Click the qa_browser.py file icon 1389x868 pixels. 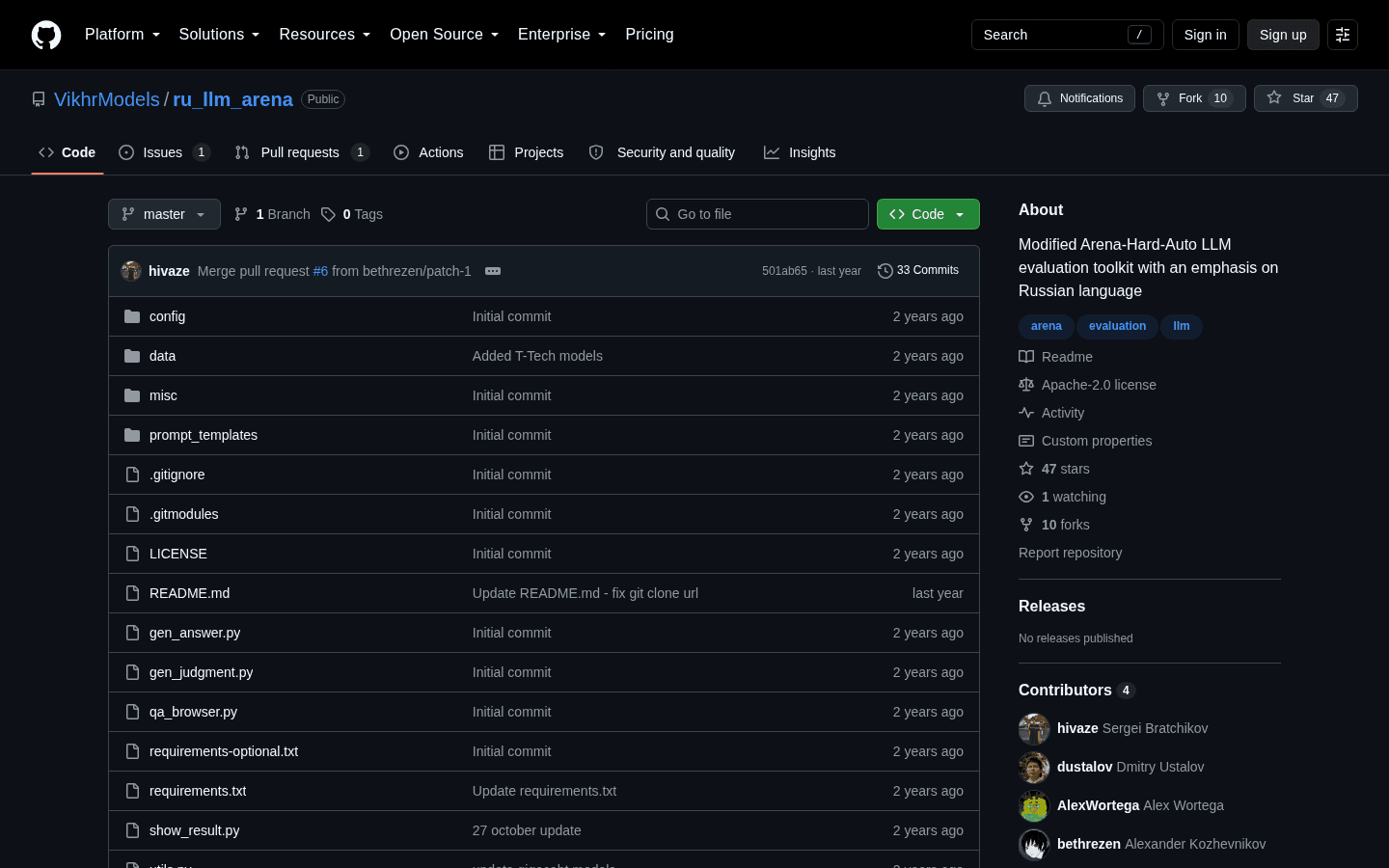pyautogui.click(x=132, y=712)
